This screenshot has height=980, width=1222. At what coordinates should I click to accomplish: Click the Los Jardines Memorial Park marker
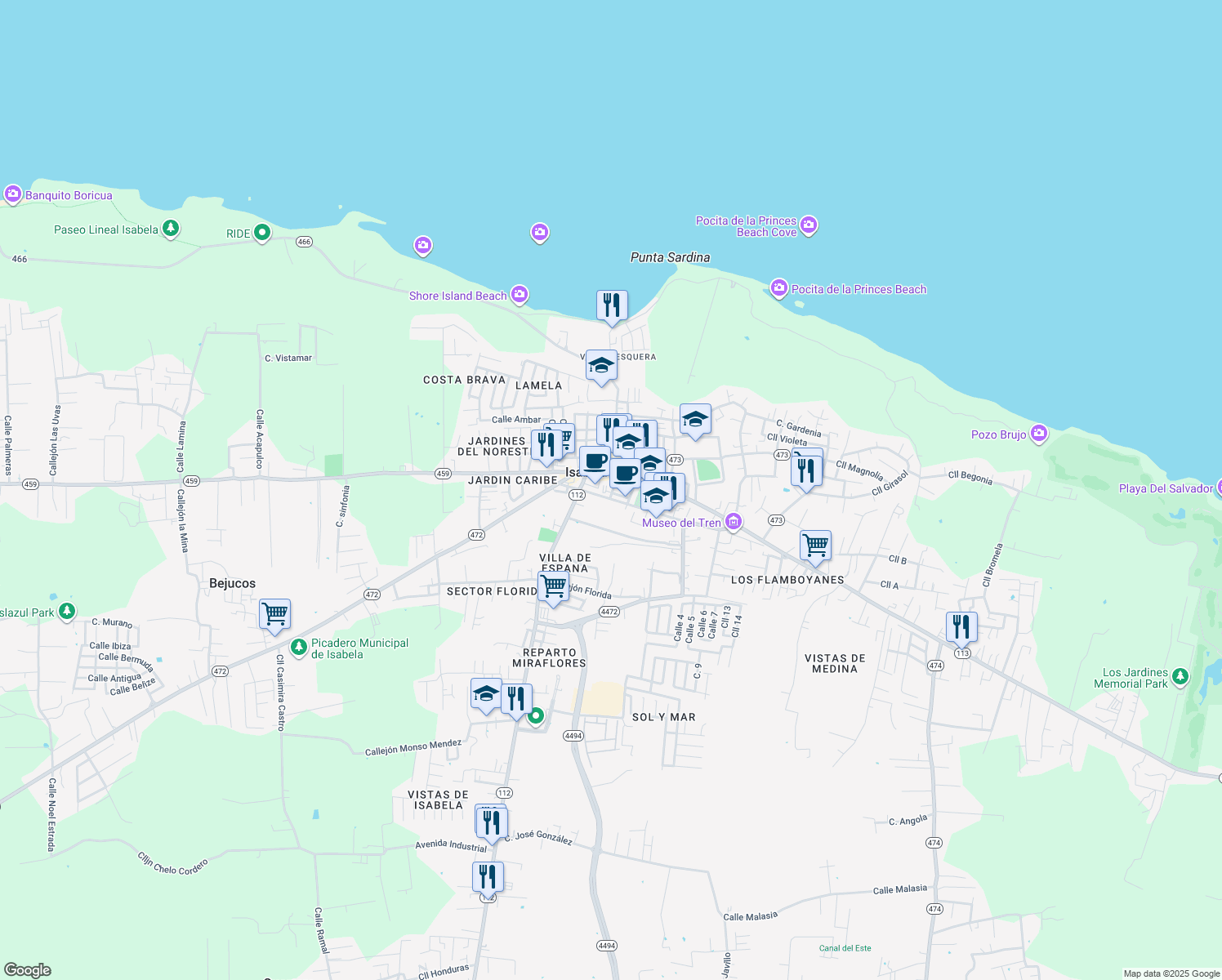point(1180,676)
